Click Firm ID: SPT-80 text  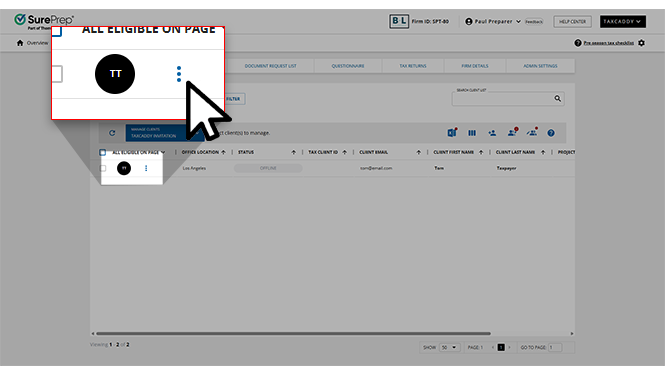[430, 21]
